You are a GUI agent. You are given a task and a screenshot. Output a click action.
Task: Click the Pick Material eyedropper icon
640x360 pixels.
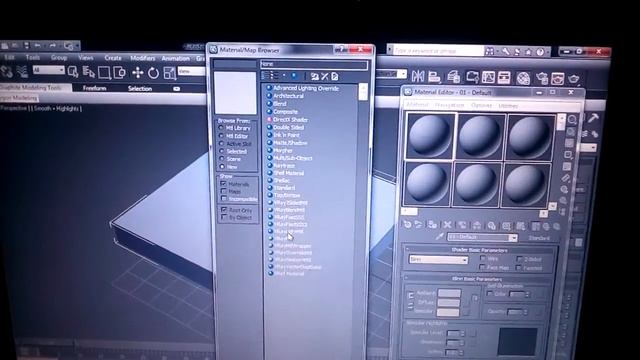[439, 236]
